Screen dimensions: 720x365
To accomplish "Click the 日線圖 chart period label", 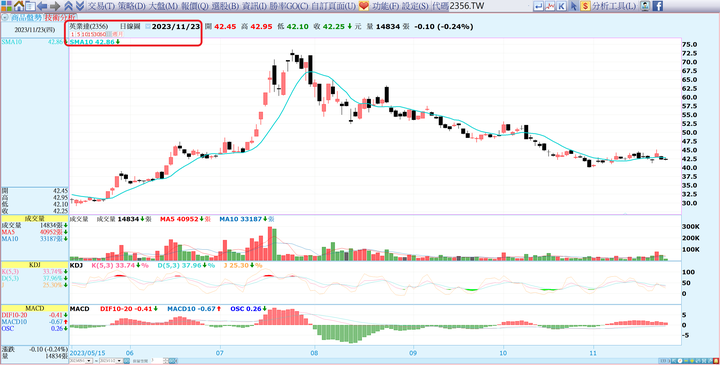I will tap(130, 27).
